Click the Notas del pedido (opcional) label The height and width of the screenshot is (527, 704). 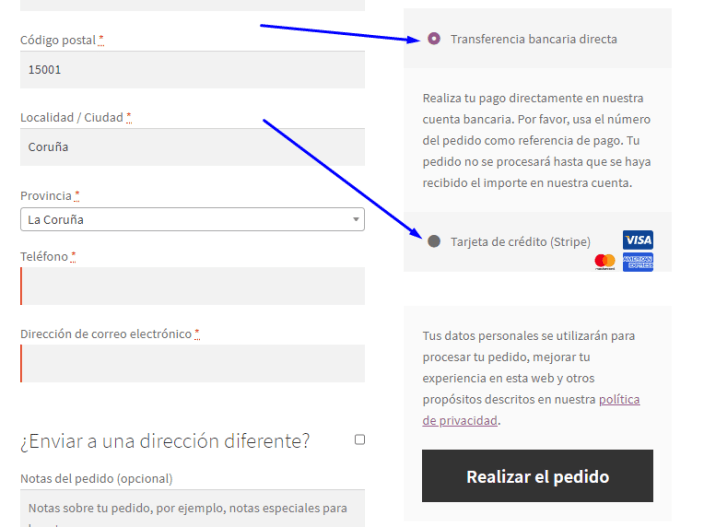pos(97,479)
